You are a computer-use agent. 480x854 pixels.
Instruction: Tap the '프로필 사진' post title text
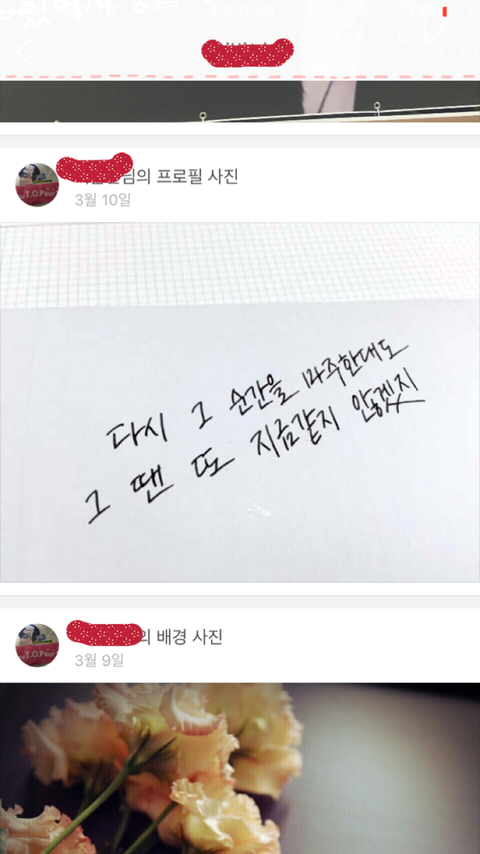pyautogui.click(x=198, y=176)
